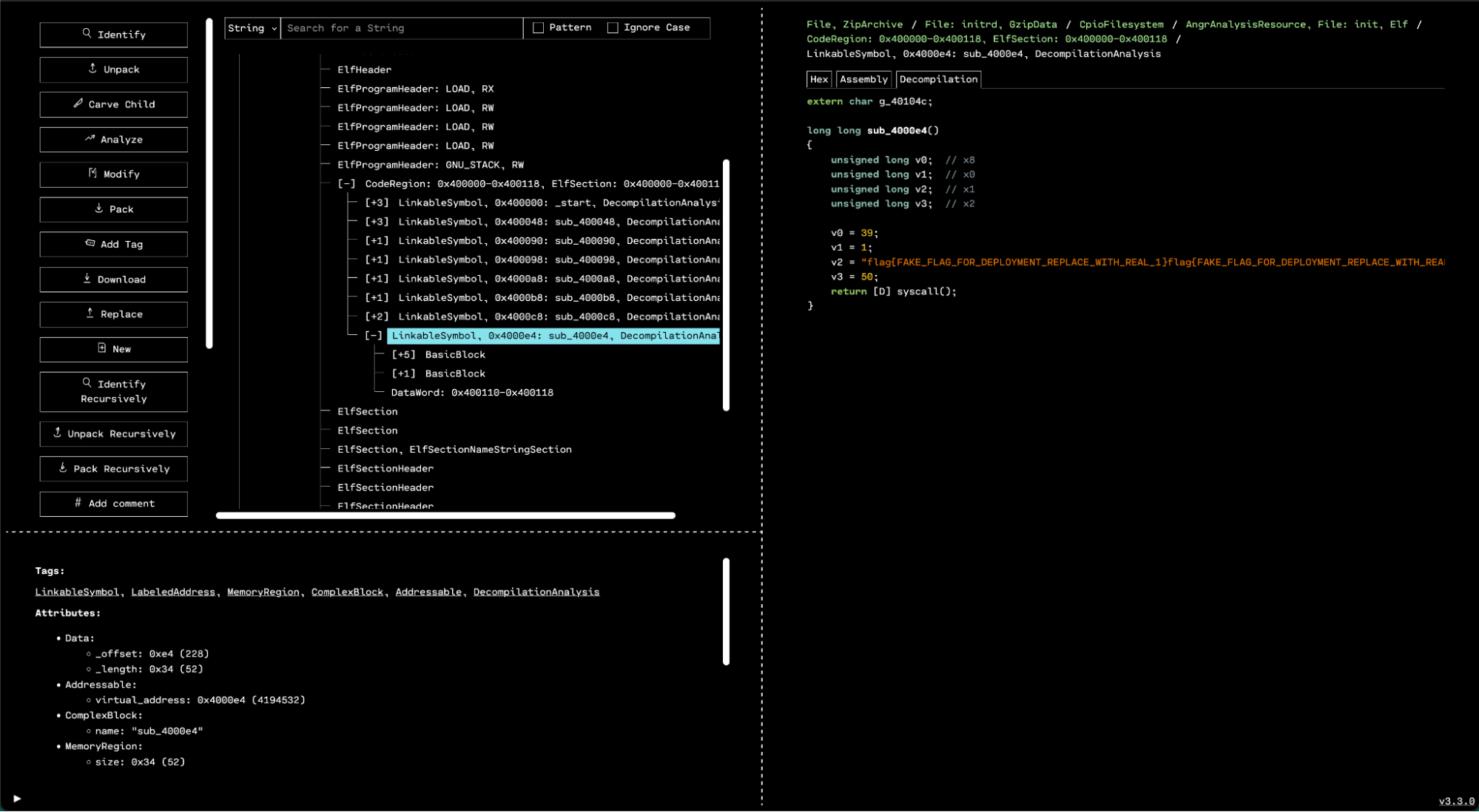This screenshot has height=812, width=1479.
Task: Click the Modify icon
Action: pos(92,173)
